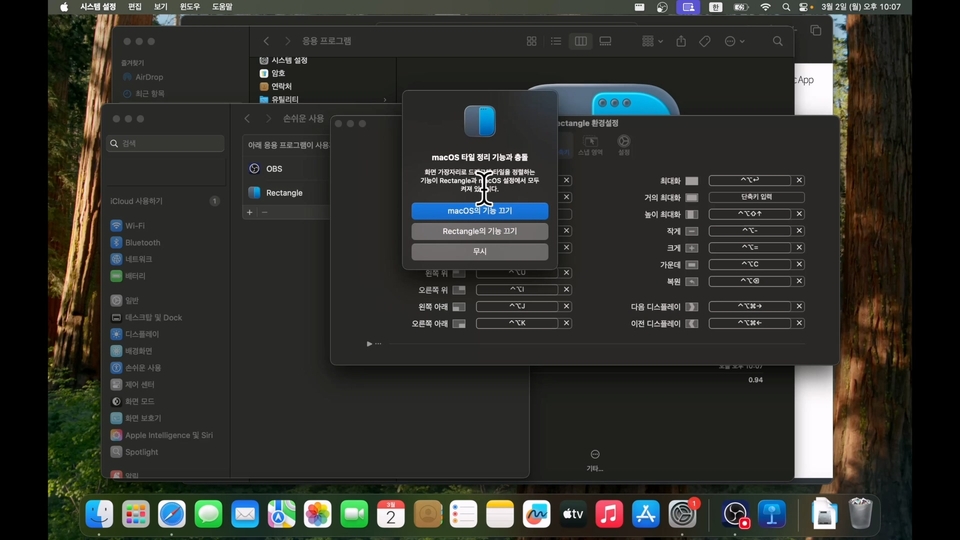Remove an app with the minus button

pyautogui.click(x=264, y=212)
